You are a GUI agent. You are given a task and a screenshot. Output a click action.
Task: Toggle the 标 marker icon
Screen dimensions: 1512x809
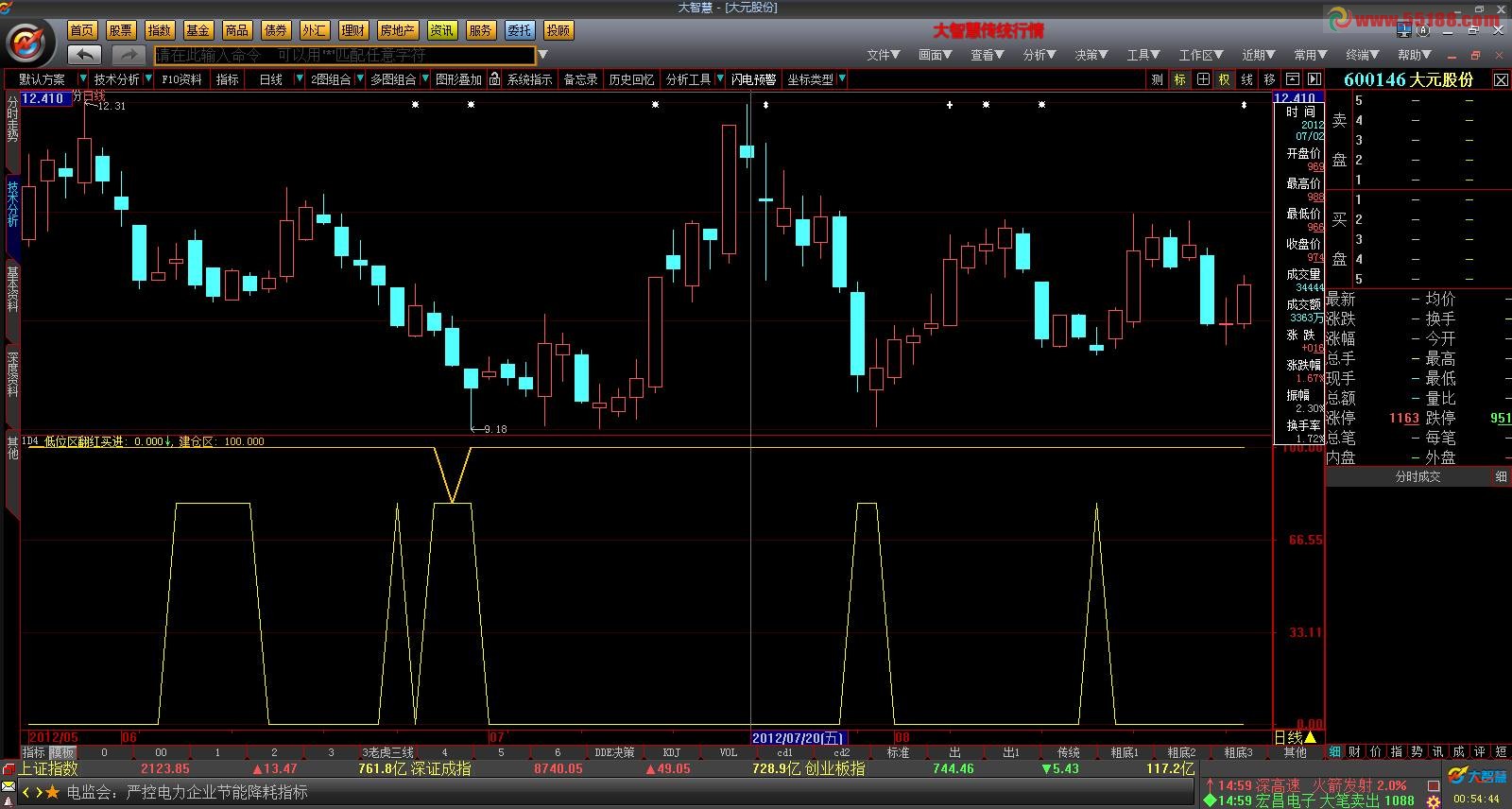1180,79
